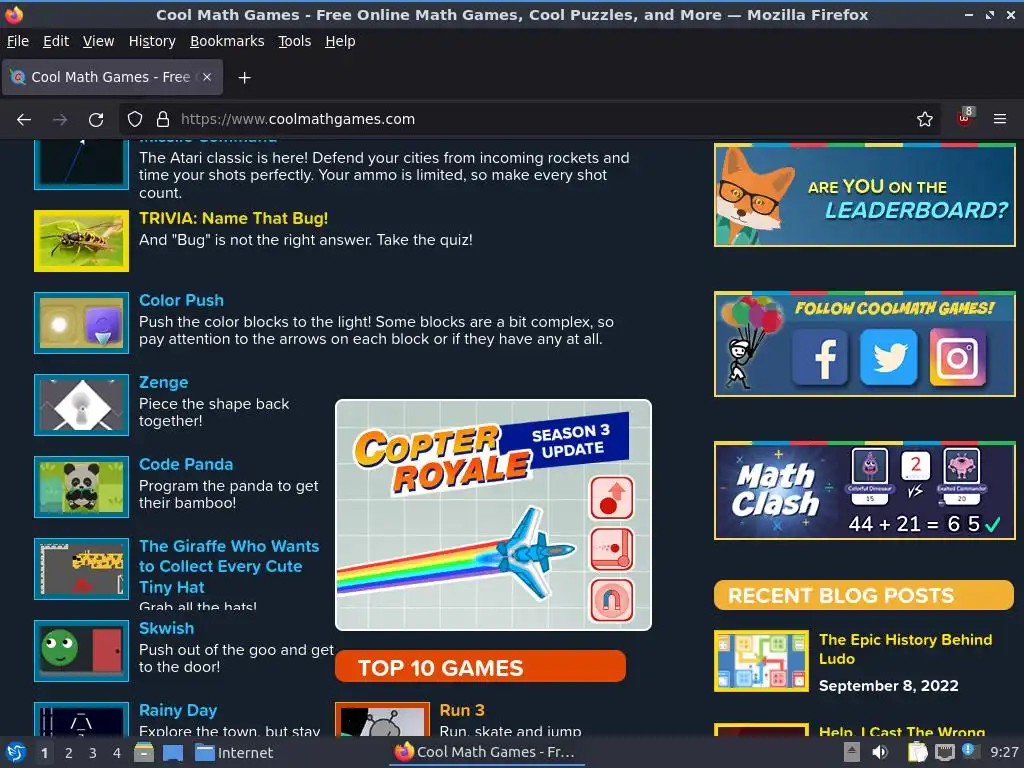The width and height of the screenshot is (1024, 768).
Task: Open the File menu
Action: 18,41
